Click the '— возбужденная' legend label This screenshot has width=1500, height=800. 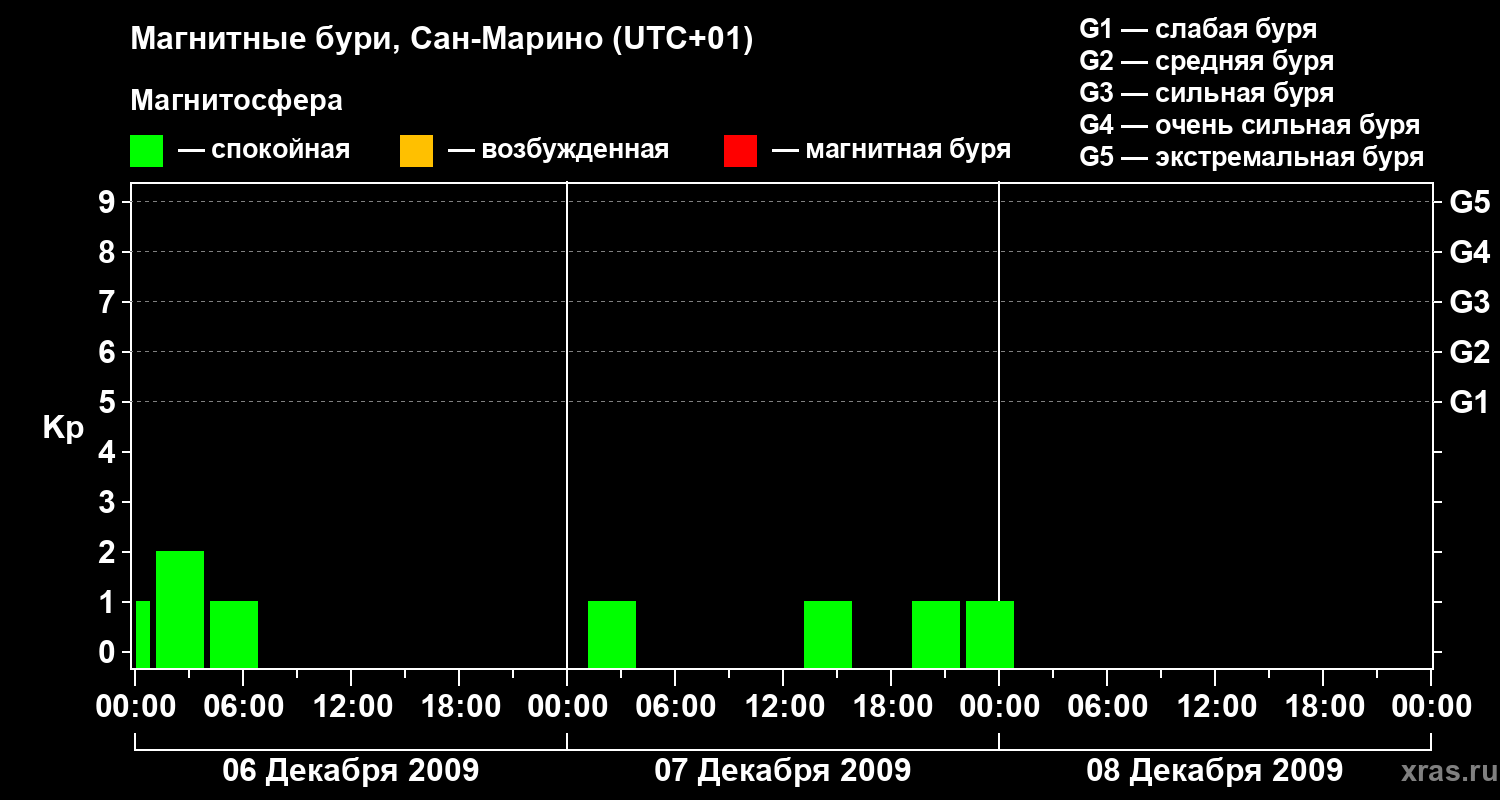click(558, 151)
